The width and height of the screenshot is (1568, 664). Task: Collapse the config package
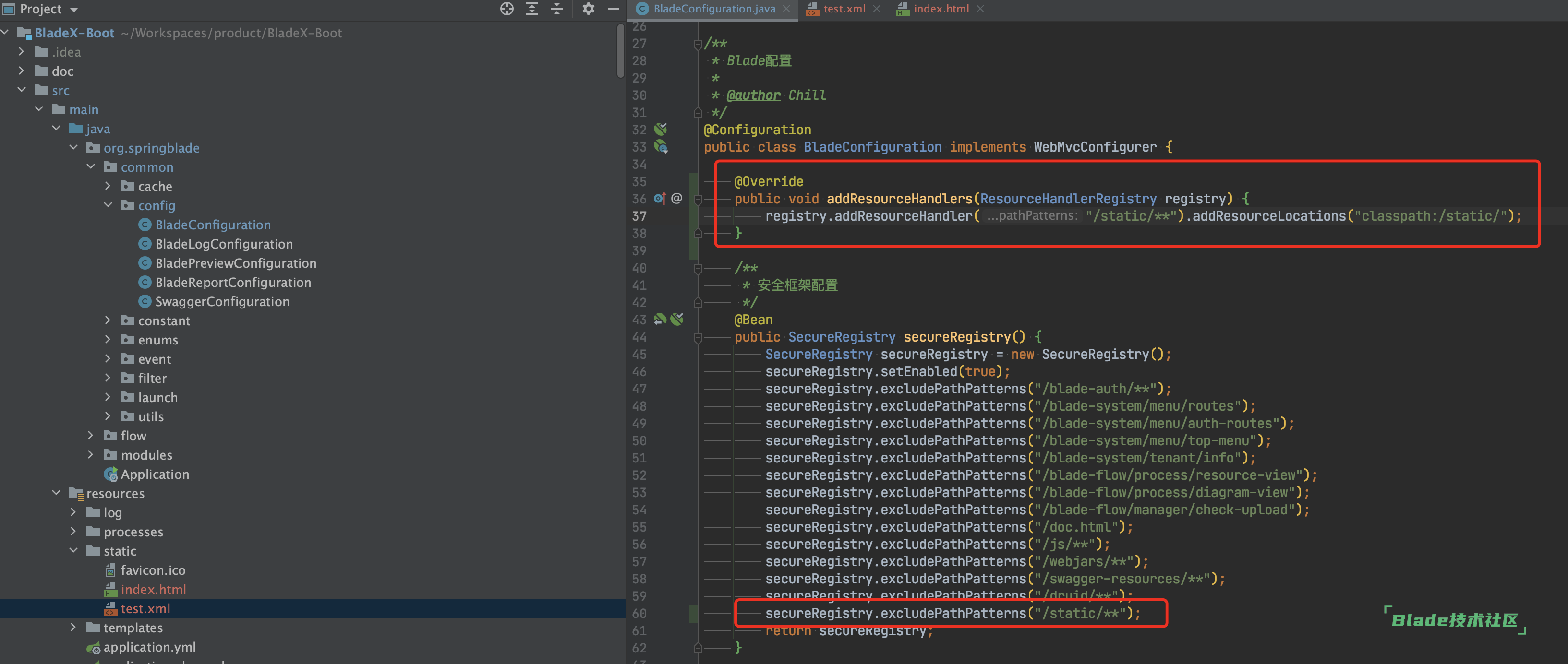pyautogui.click(x=108, y=205)
